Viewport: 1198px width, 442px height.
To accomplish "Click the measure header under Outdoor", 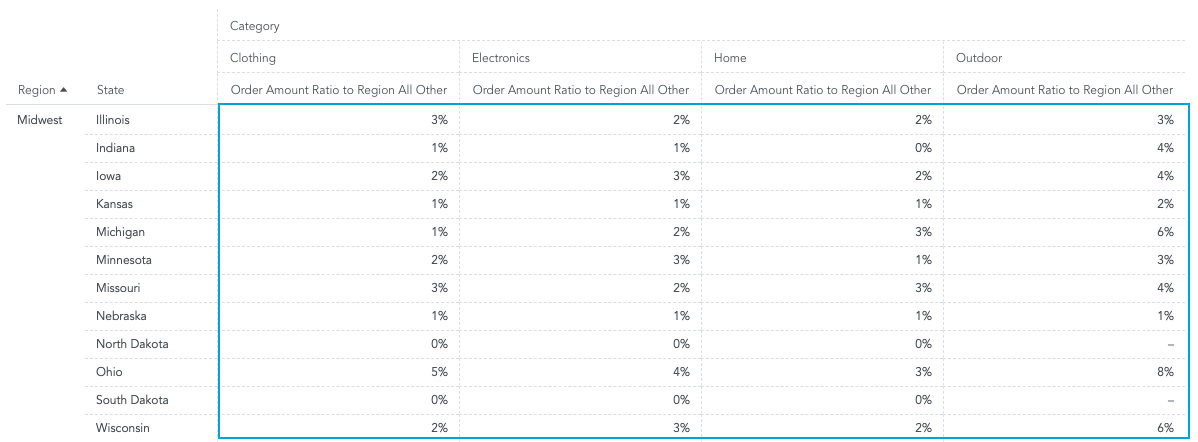I will 1064,90.
